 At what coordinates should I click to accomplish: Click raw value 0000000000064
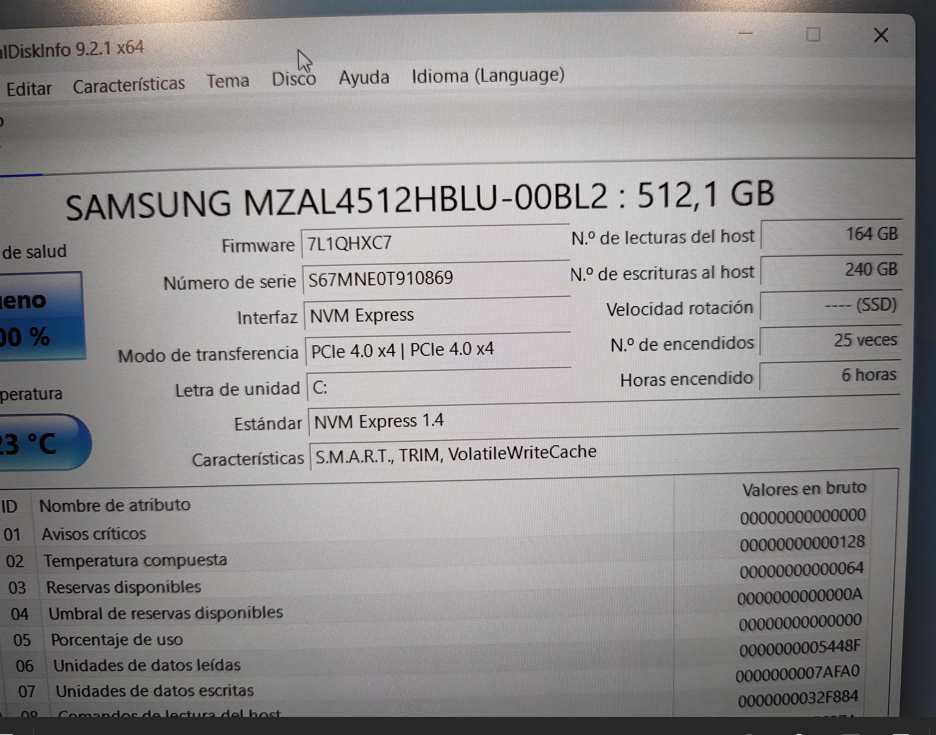801,570
